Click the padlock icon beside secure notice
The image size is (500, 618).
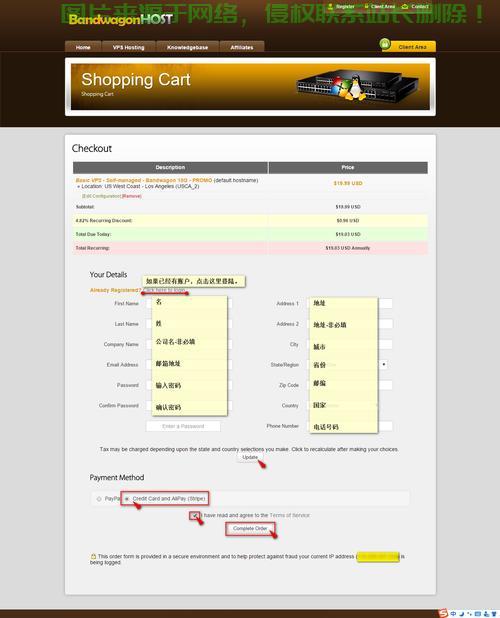(93, 556)
